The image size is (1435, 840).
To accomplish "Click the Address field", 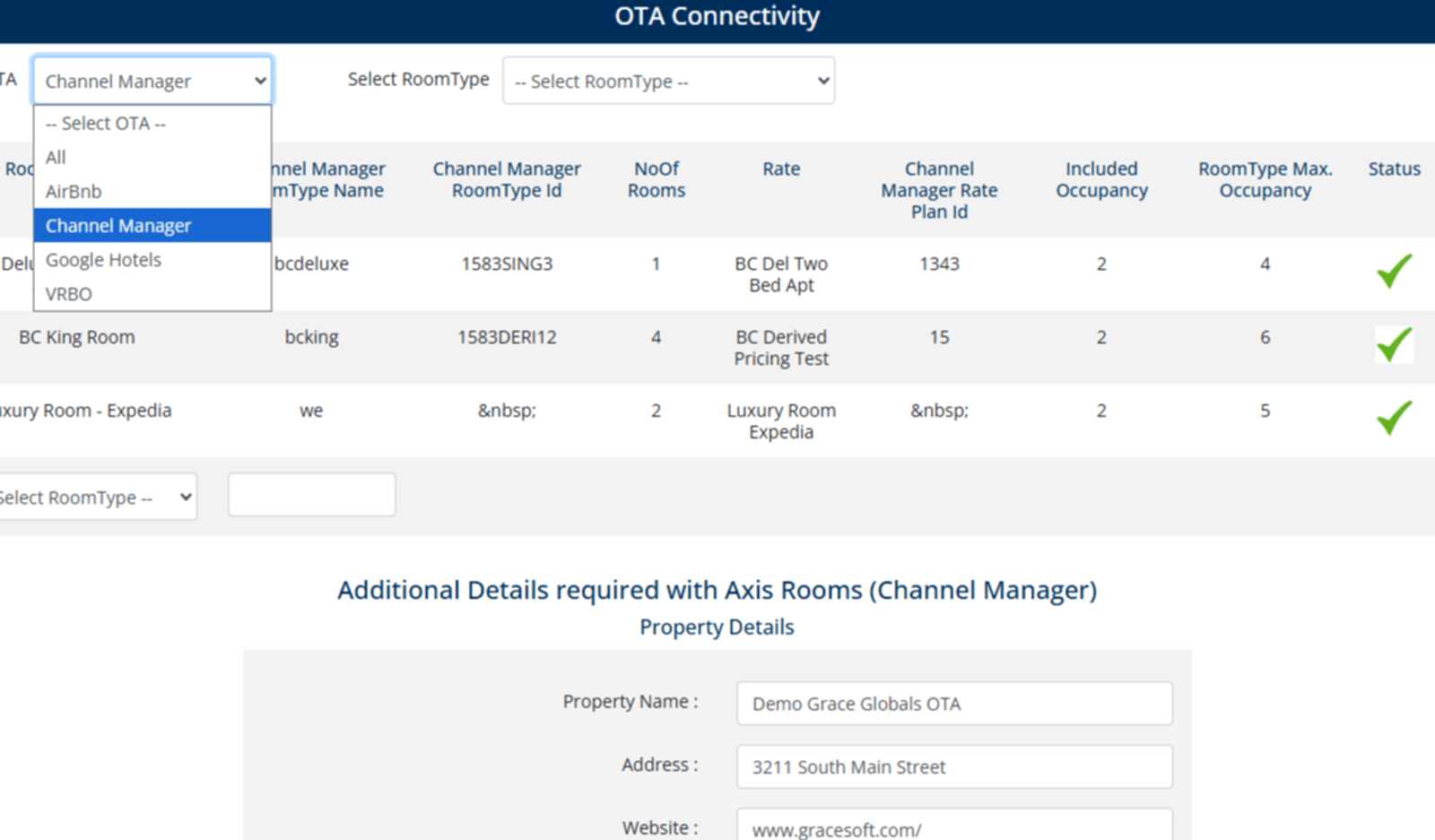I will pyautogui.click(x=954, y=766).
